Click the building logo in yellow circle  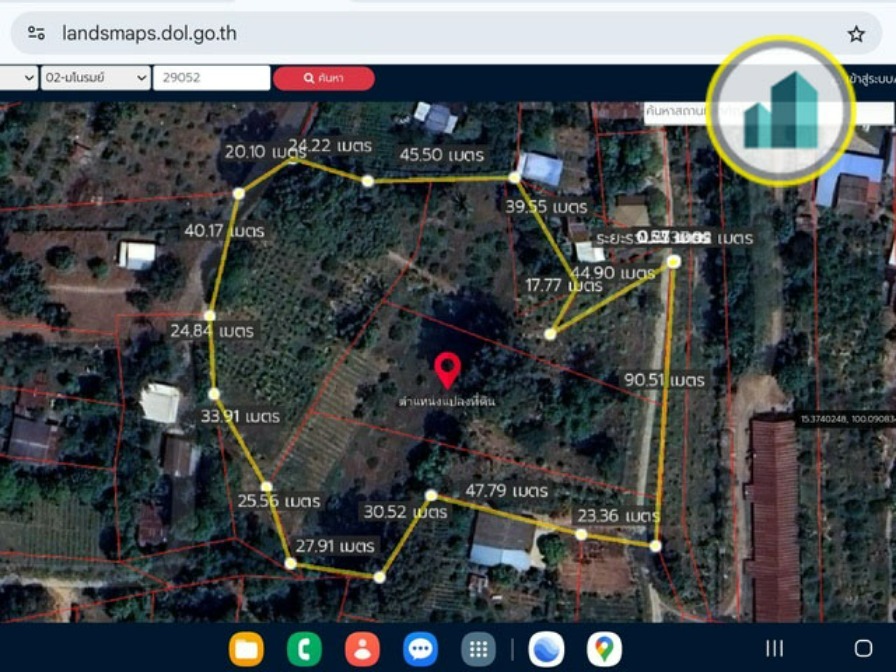pos(781,111)
